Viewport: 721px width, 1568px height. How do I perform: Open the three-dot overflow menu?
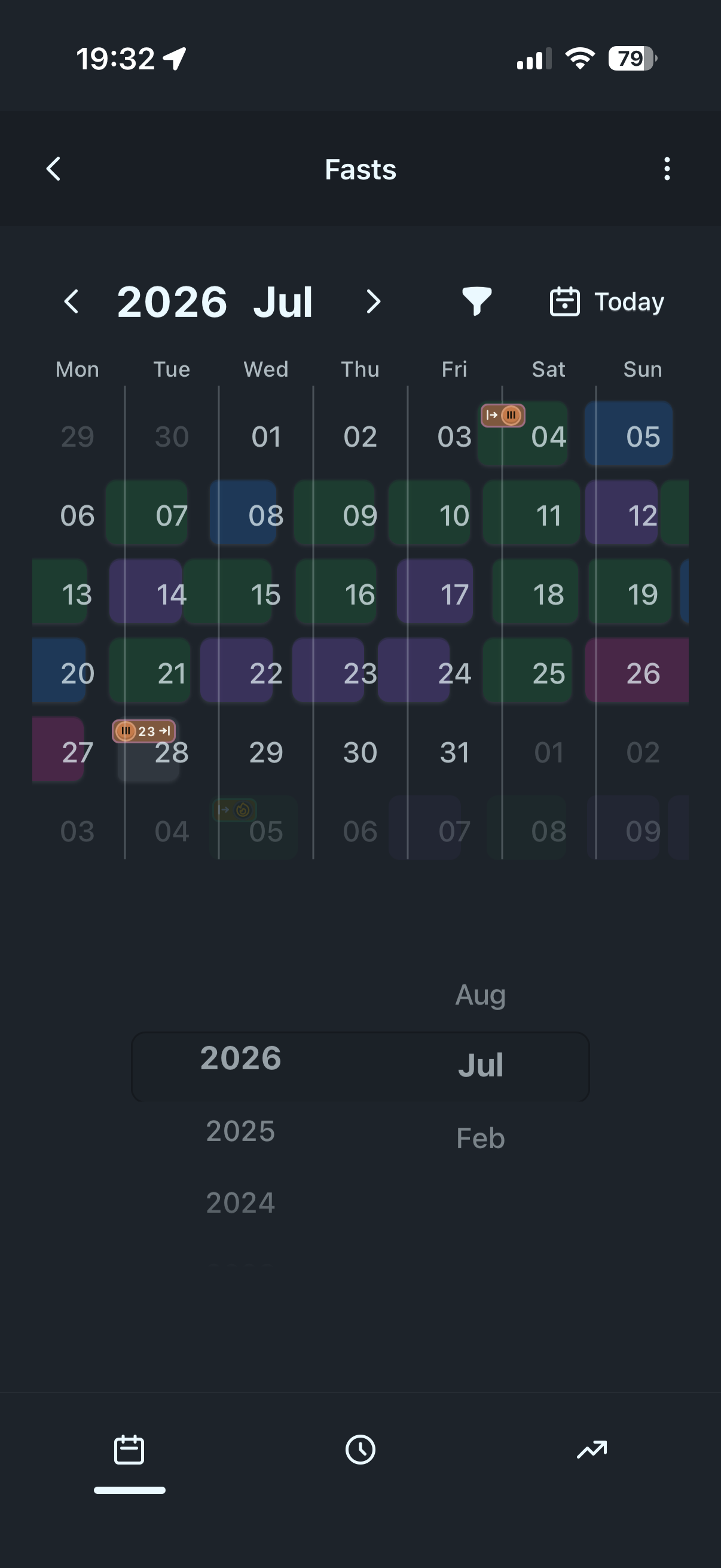[667, 169]
